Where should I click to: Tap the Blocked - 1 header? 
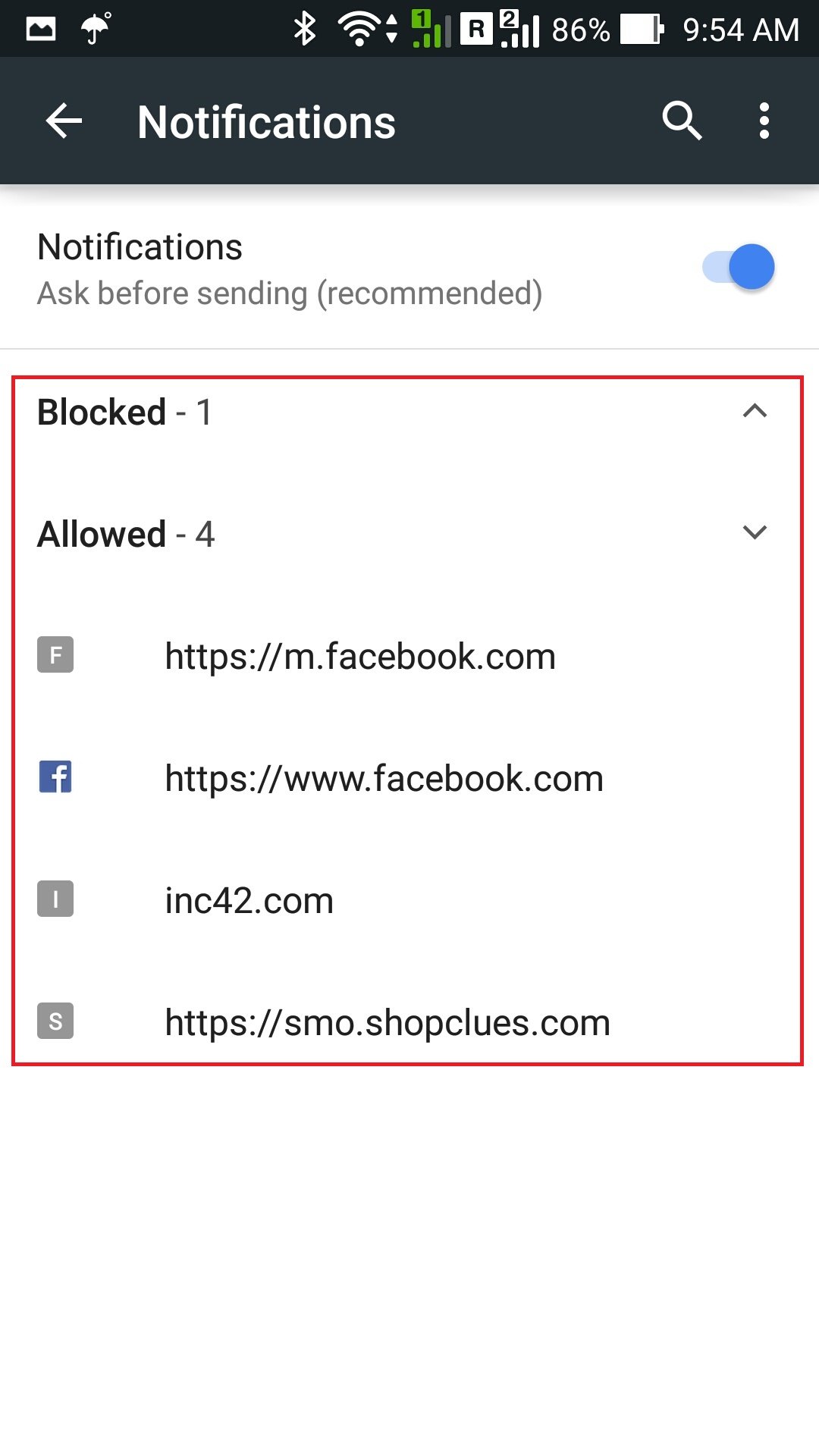coord(125,413)
